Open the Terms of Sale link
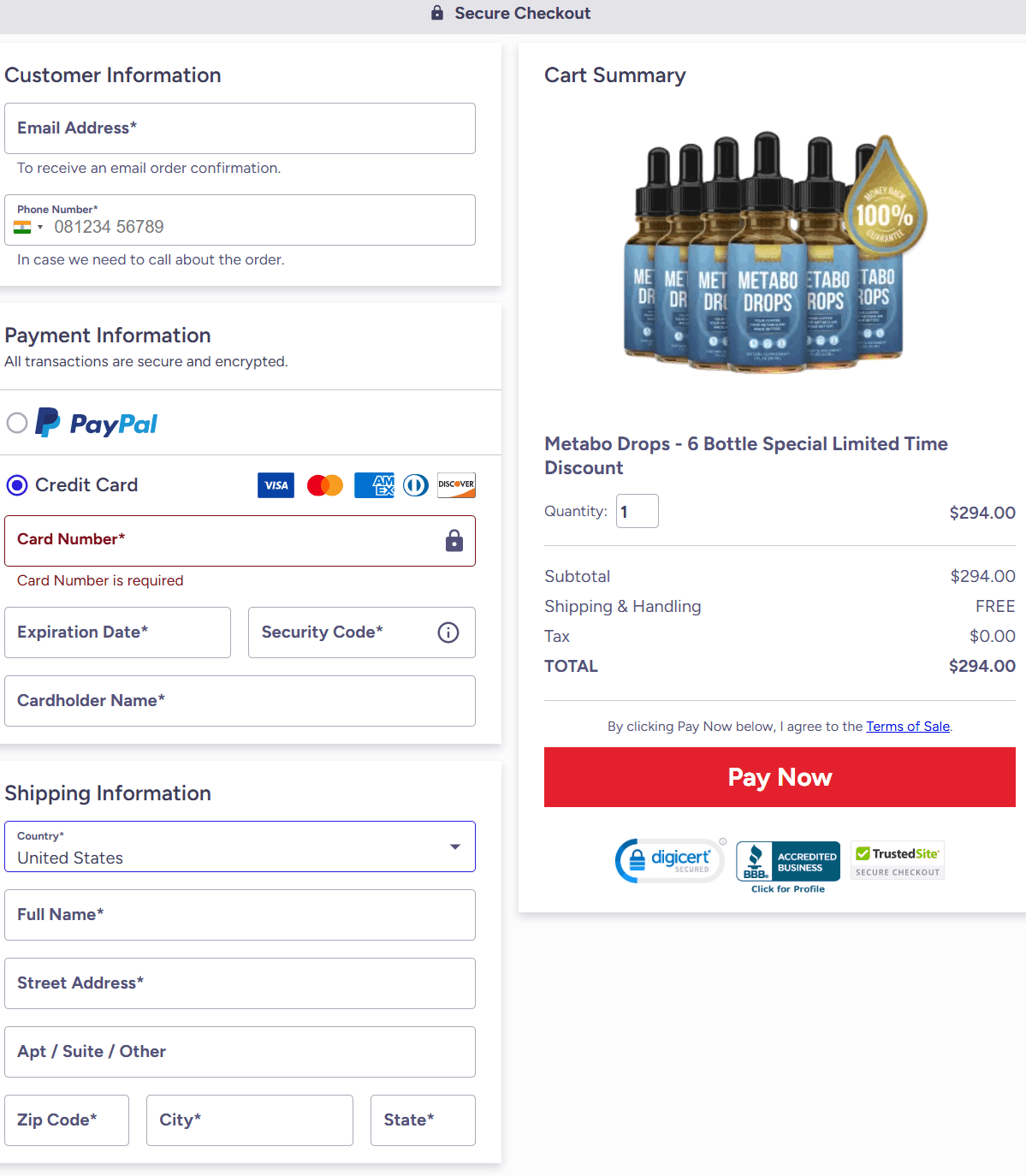 [x=908, y=727]
